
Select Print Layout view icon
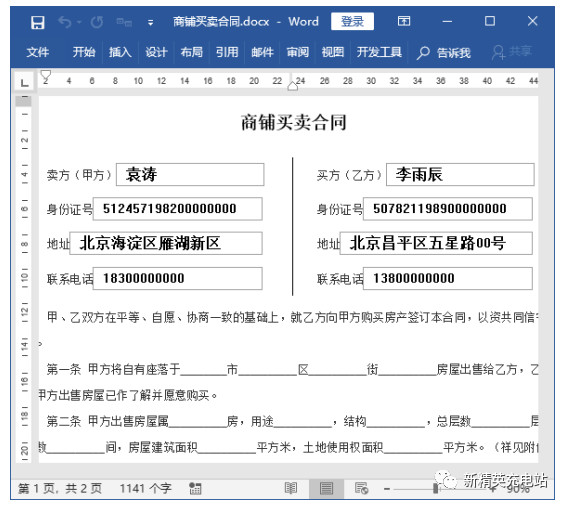coord(326,489)
